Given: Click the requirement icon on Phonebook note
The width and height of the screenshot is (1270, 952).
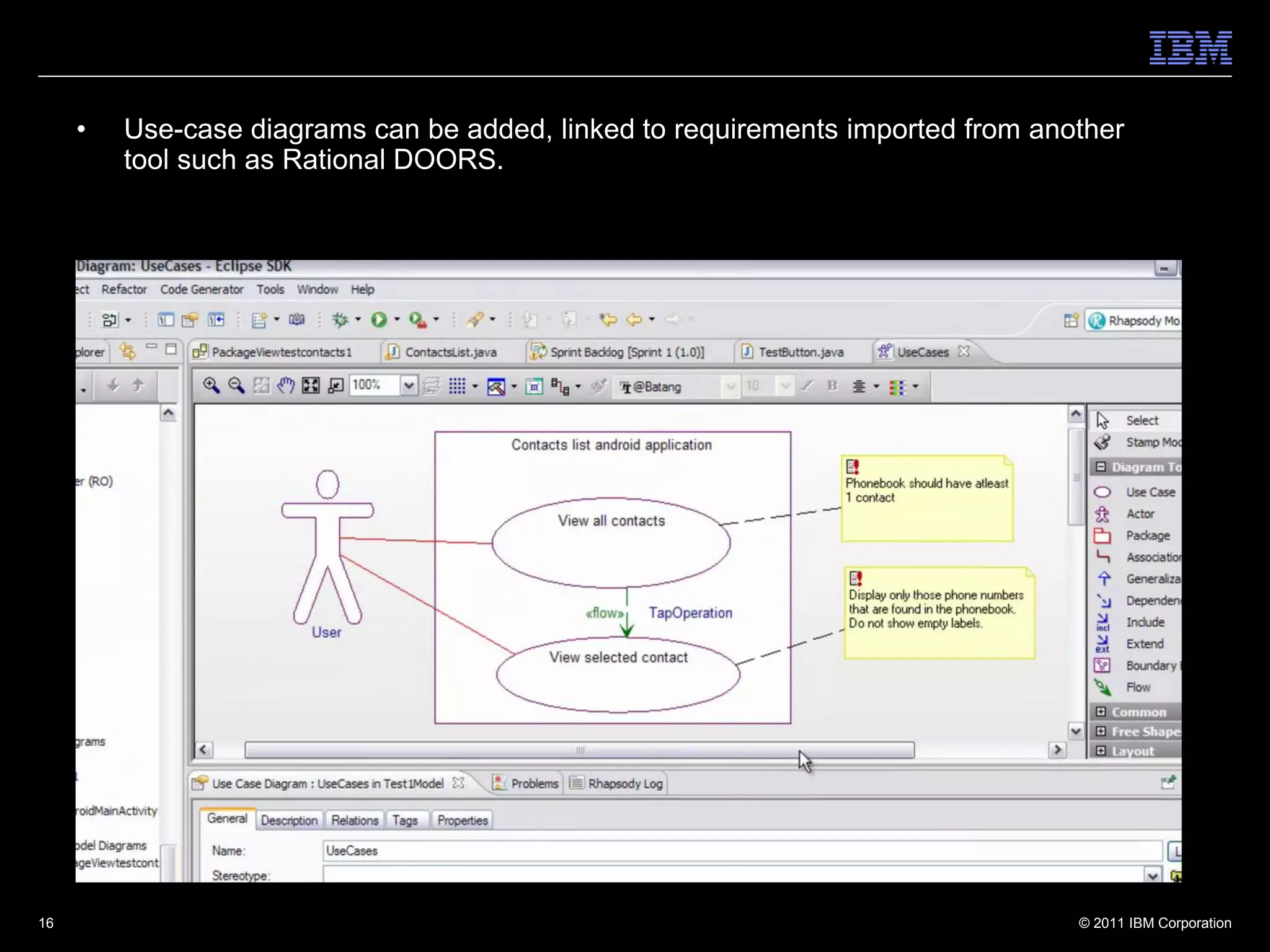Looking at the screenshot, I should (x=853, y=466).
